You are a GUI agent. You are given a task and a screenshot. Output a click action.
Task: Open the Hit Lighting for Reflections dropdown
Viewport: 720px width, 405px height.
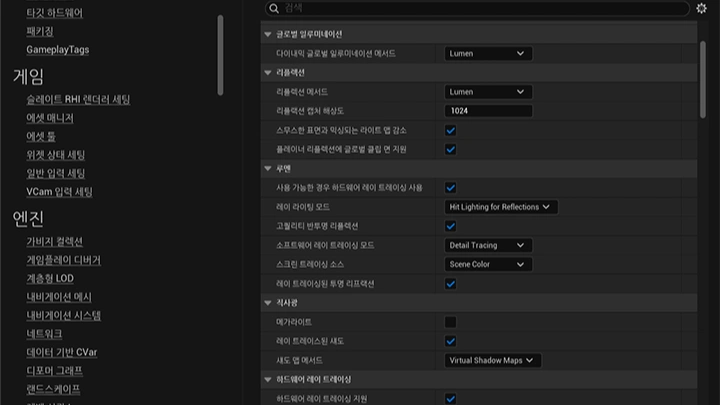point(501,207)
